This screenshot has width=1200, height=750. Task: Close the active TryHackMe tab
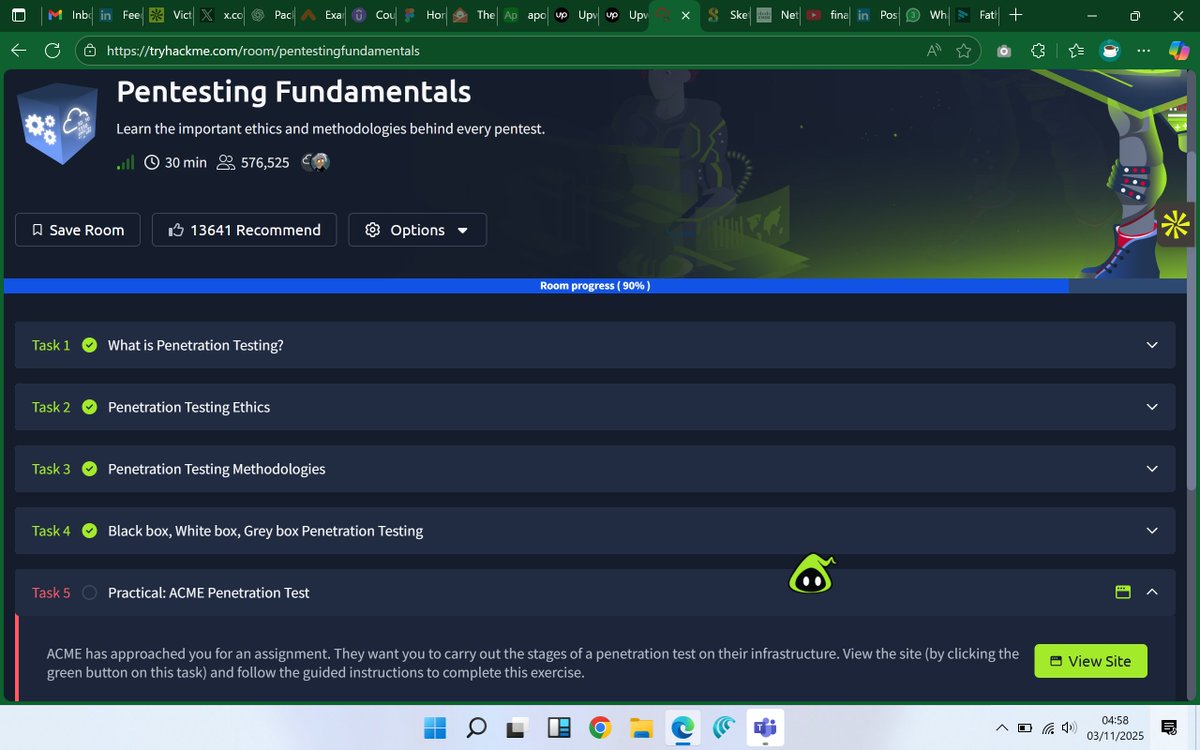[x=685, y=15]
